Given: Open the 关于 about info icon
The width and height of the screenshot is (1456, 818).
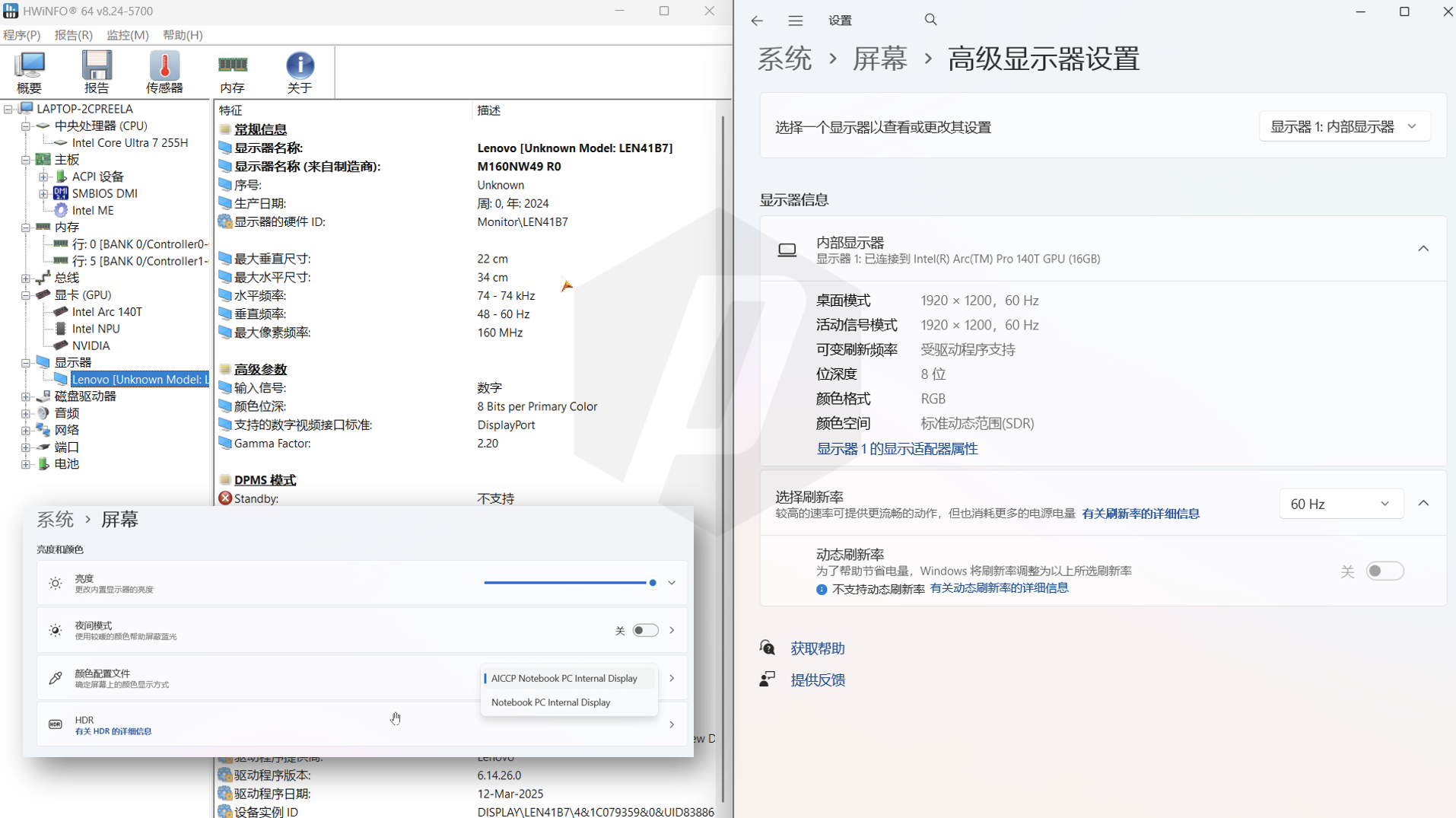Looking at the screenshot, I should (300, 72).
